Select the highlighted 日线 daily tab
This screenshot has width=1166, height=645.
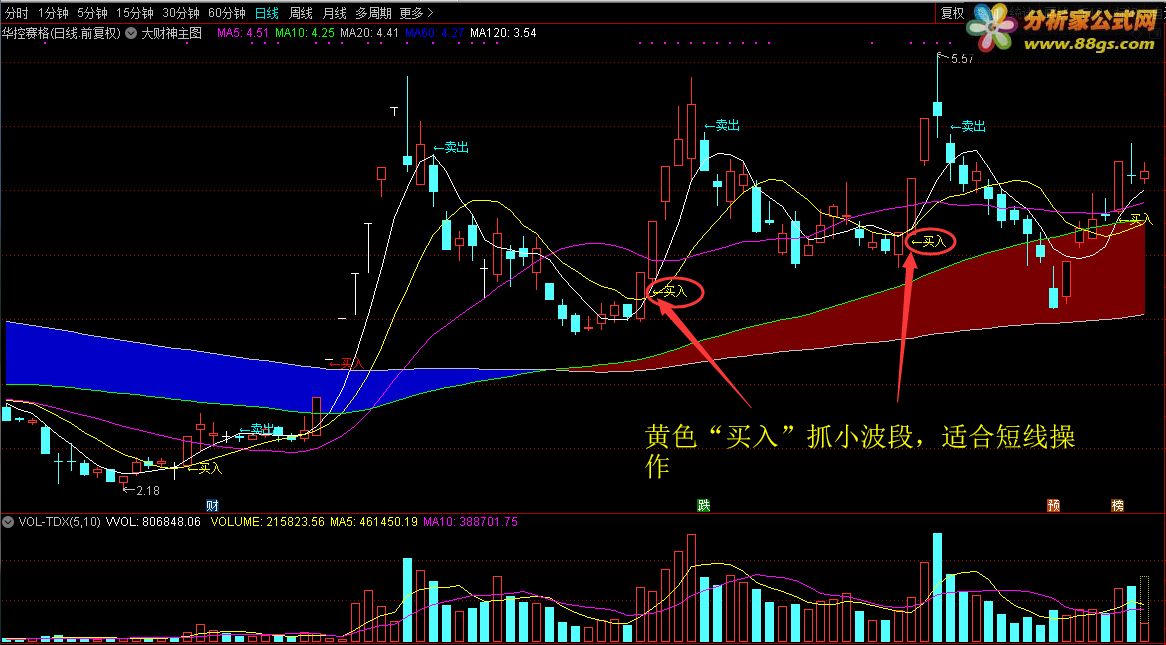(x=266, y=13)
